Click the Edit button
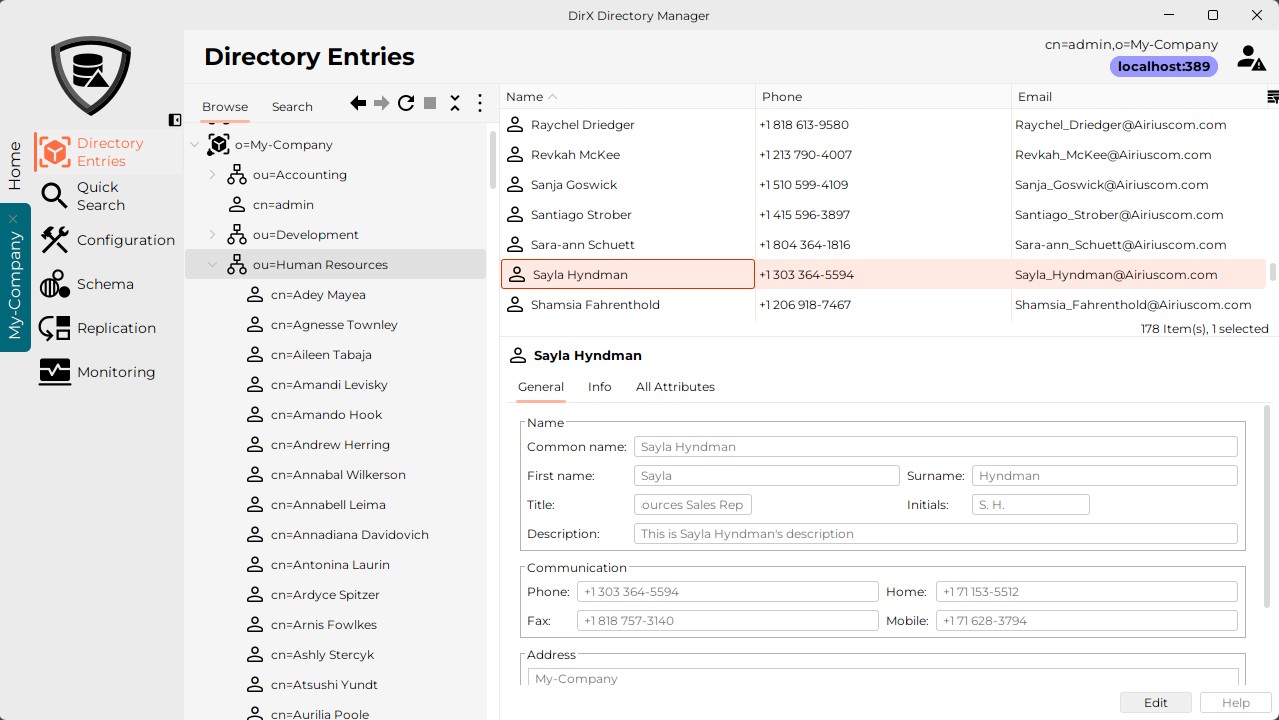This screenshot has height=720, width=1279. coord(1155,702)
